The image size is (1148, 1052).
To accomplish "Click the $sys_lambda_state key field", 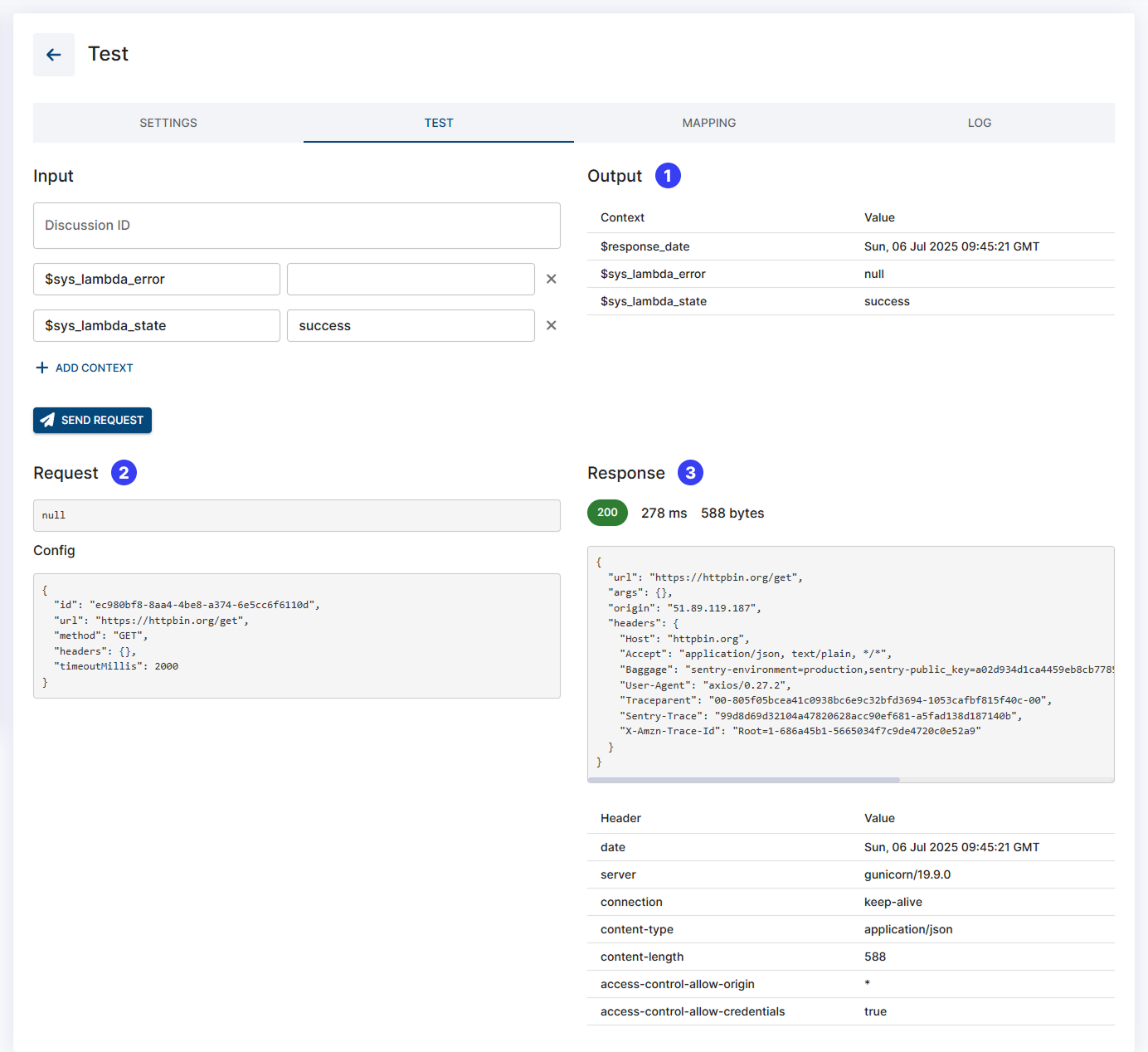I will tap(157, 325).
